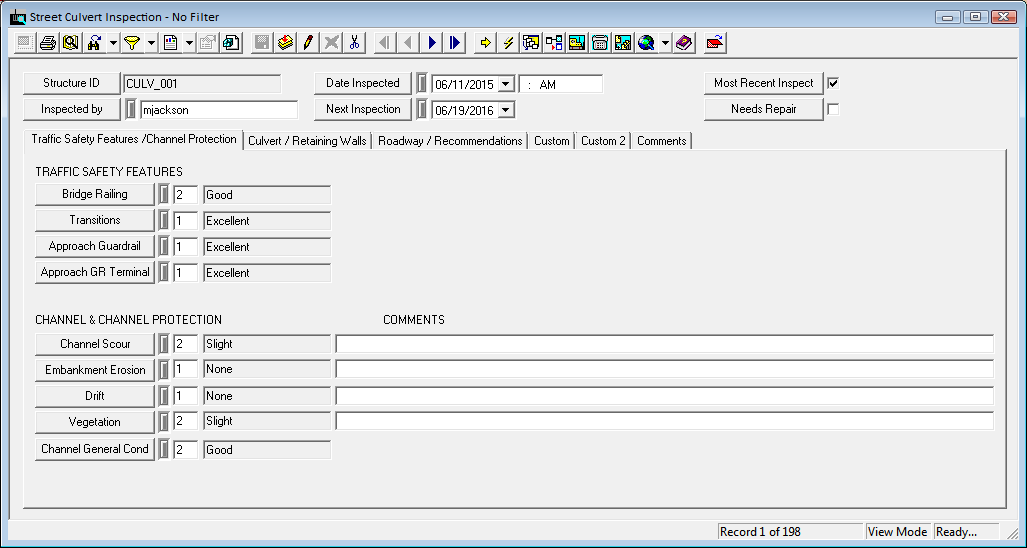Select the Comments tab
The image size is (1027, 548).
click(661, 141)
